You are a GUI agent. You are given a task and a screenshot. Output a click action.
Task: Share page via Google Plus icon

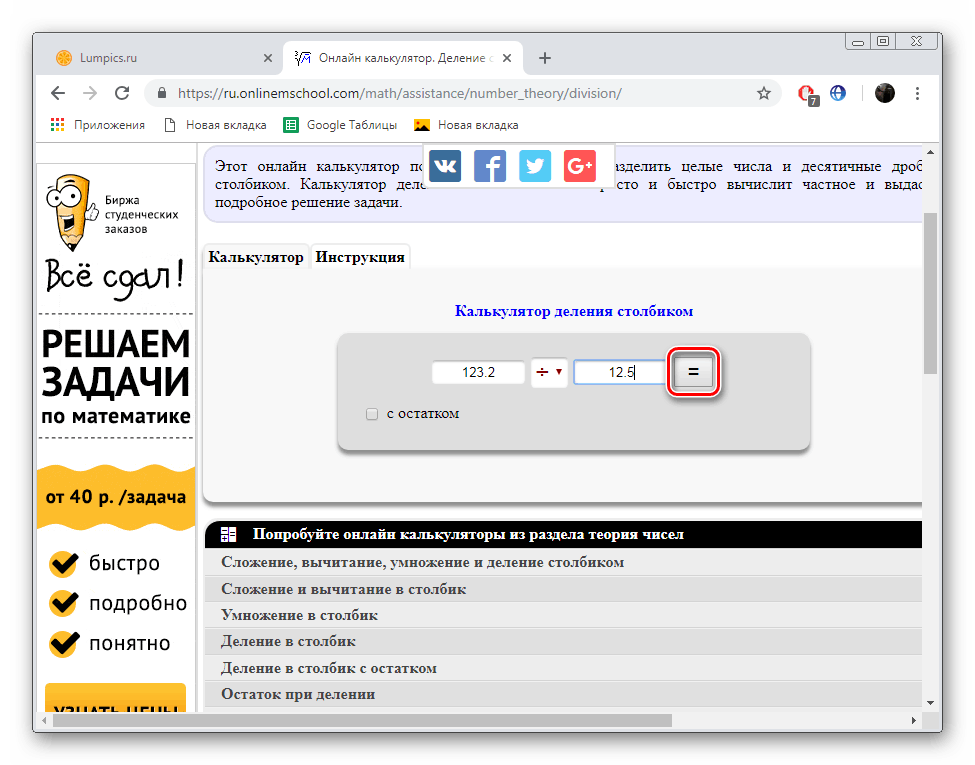[x=580, y=166]
